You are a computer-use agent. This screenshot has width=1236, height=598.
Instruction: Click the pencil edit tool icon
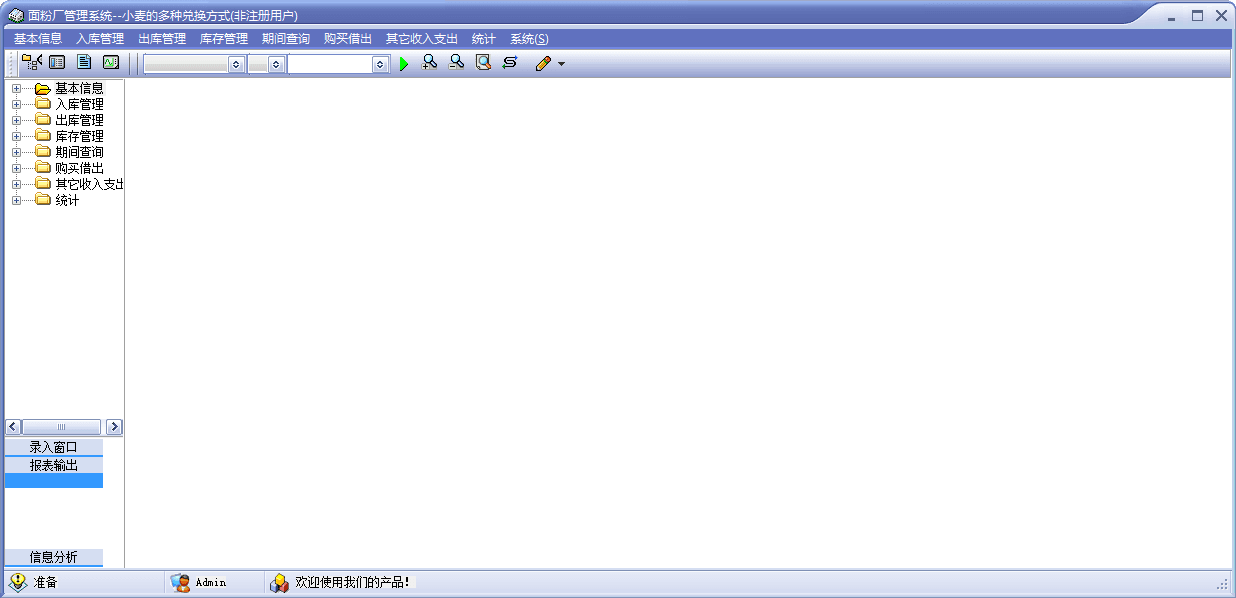[x=543, y=64]
